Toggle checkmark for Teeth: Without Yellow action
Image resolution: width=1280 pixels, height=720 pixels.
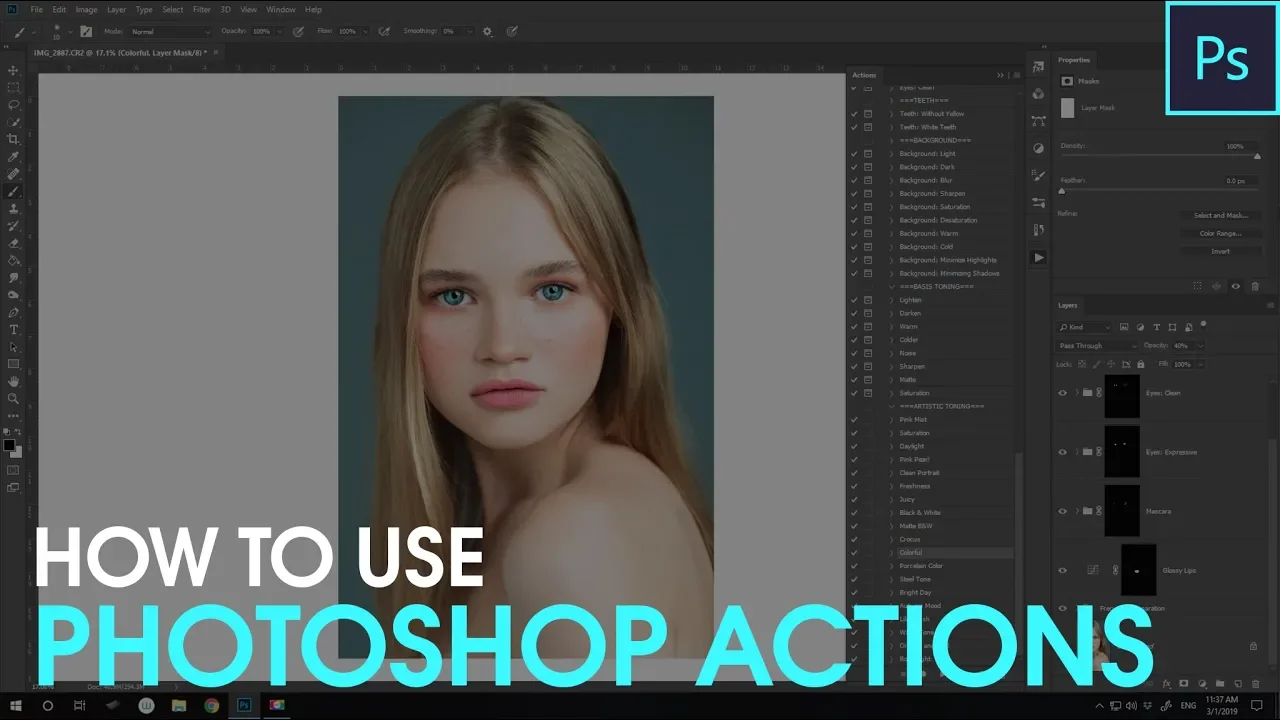click(x=854, y=114)
